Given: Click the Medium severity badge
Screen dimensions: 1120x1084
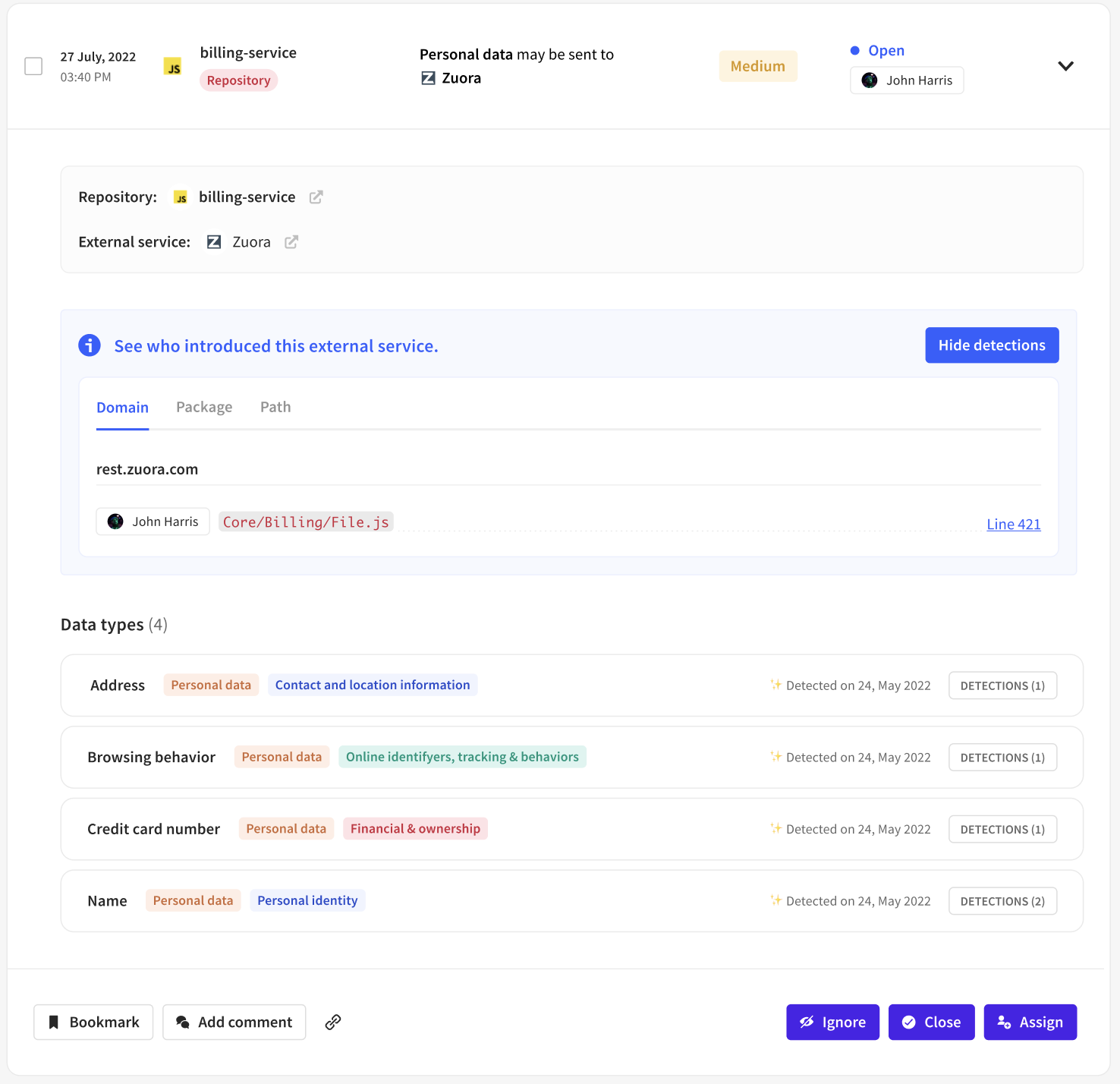Looking at the screenshot, I should (758, 66).
